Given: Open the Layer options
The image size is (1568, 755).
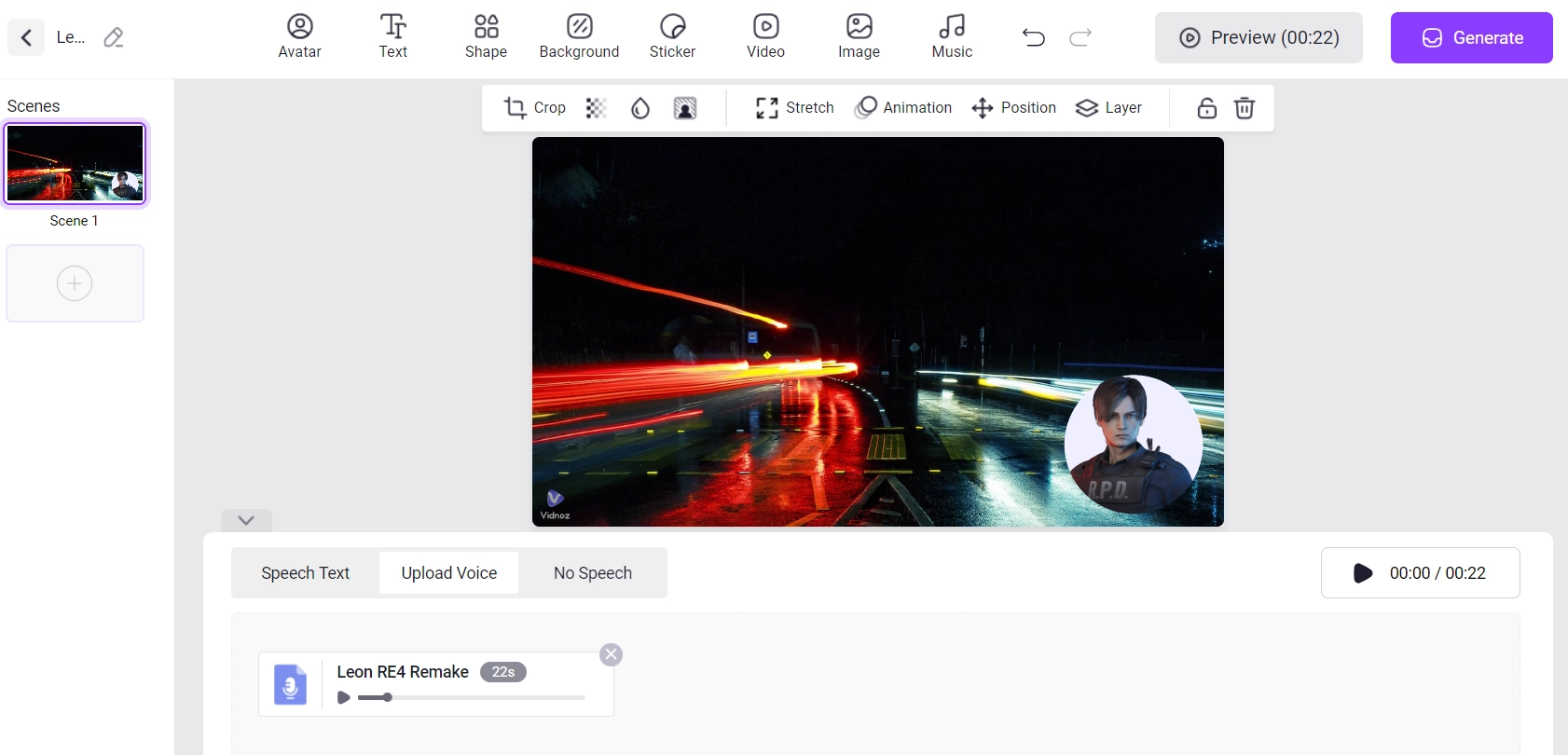Looking at the screenshot, I should click(1108, 108).
